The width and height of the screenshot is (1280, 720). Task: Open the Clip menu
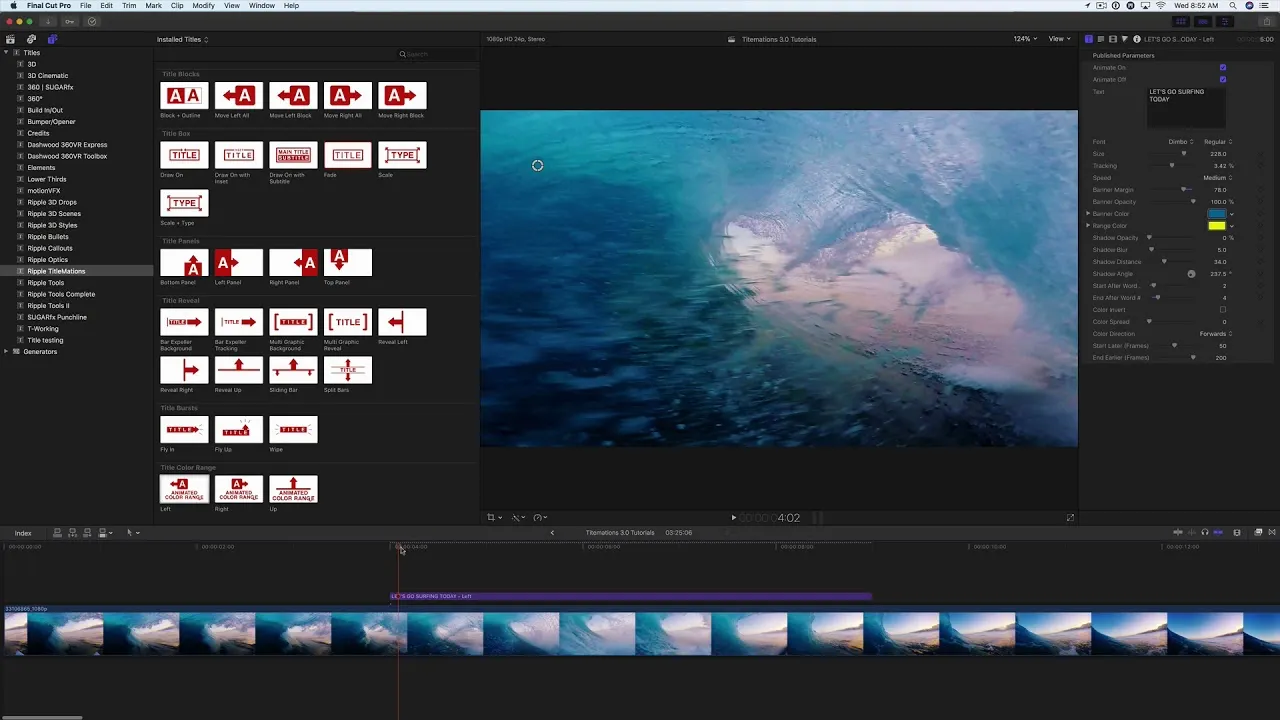pyautogui.click(x=177, y=6)
